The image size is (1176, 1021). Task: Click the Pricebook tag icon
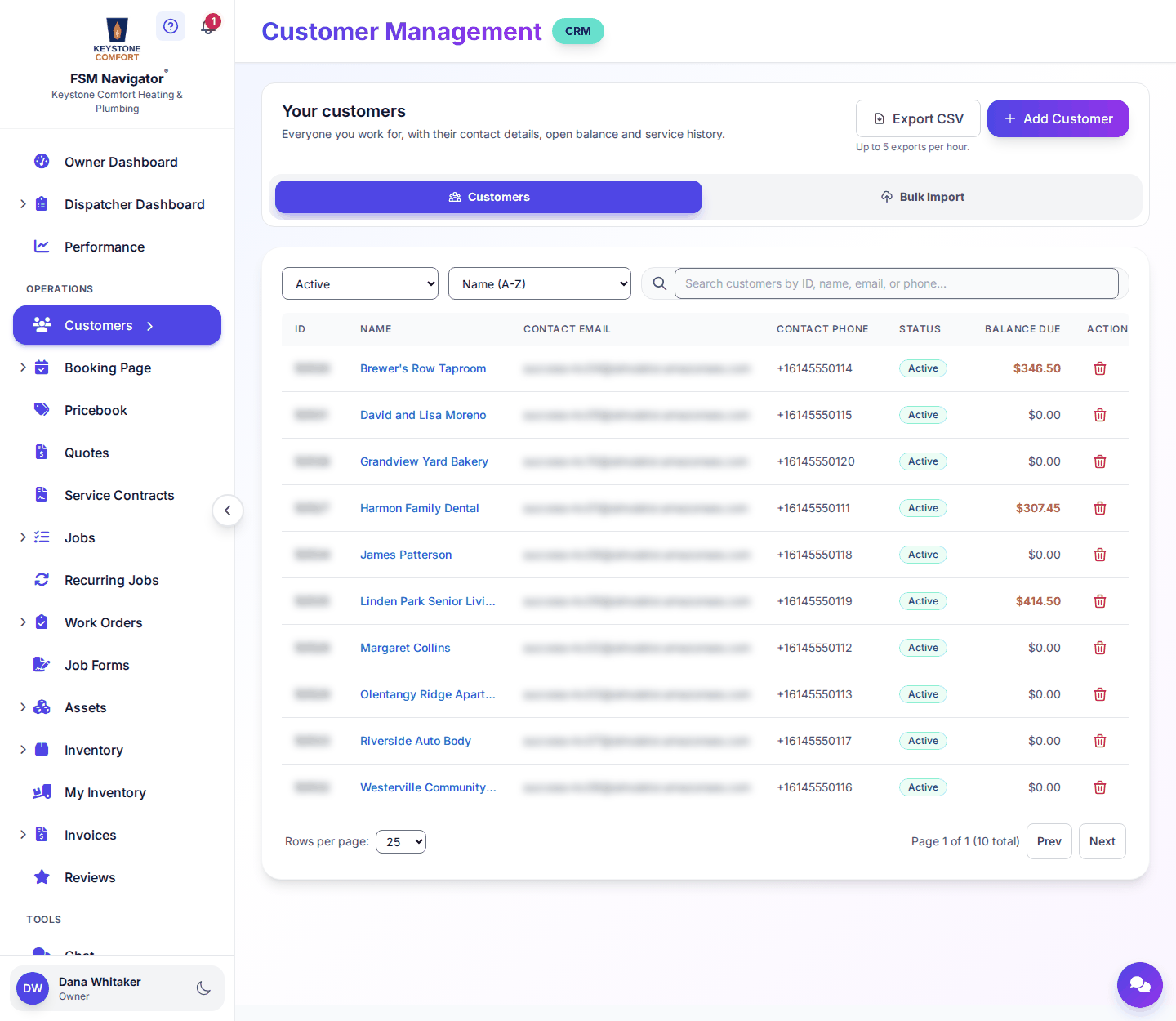pos(42,410)
